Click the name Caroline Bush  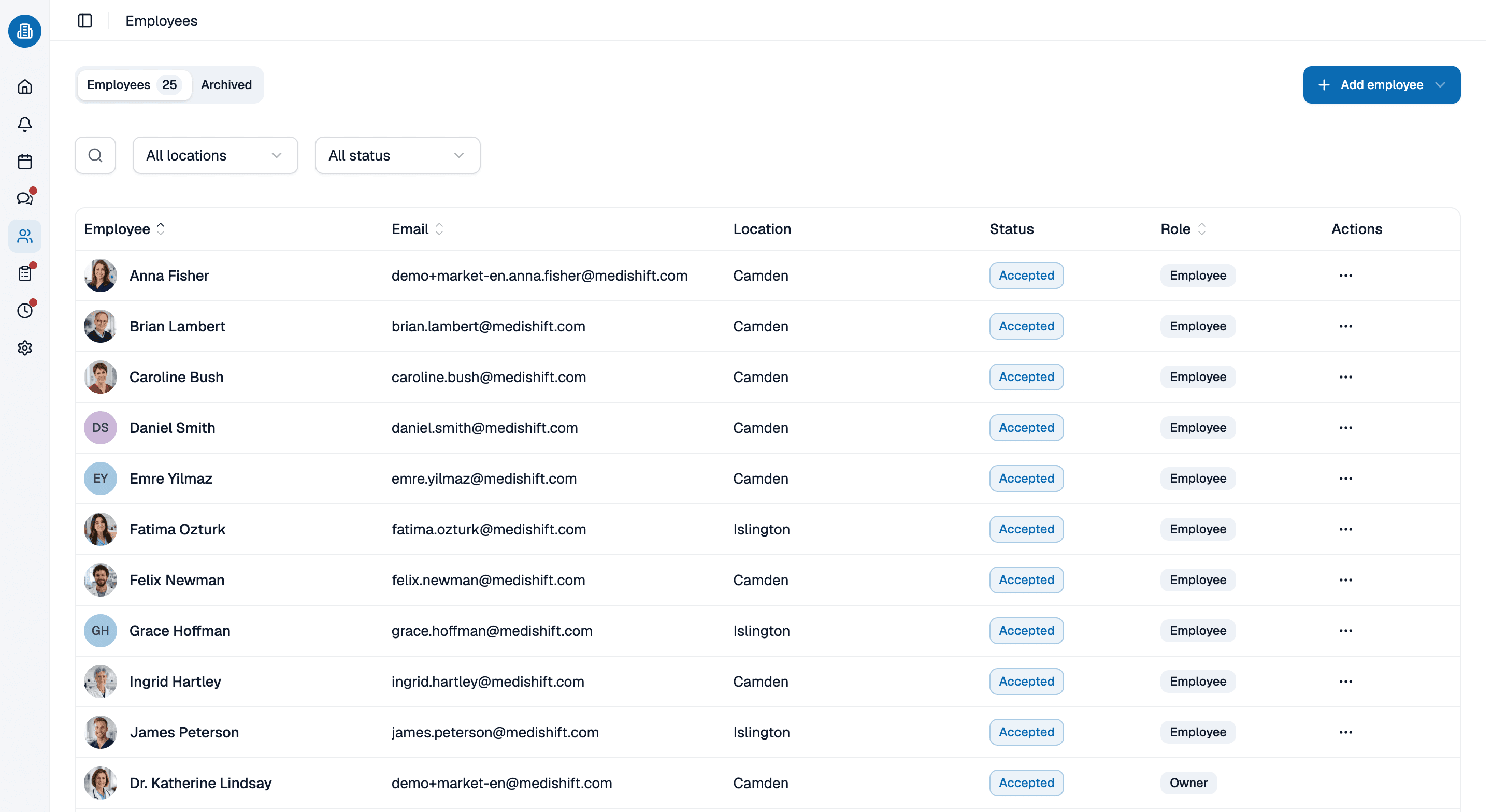[176, 377]
